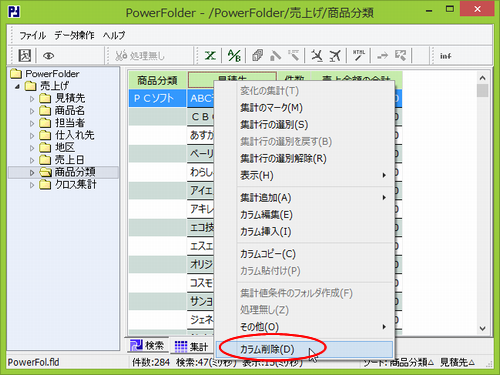Choose カラムコピー(C) from context menu
This screenshot has height=375, width=500.
[304, 254]
